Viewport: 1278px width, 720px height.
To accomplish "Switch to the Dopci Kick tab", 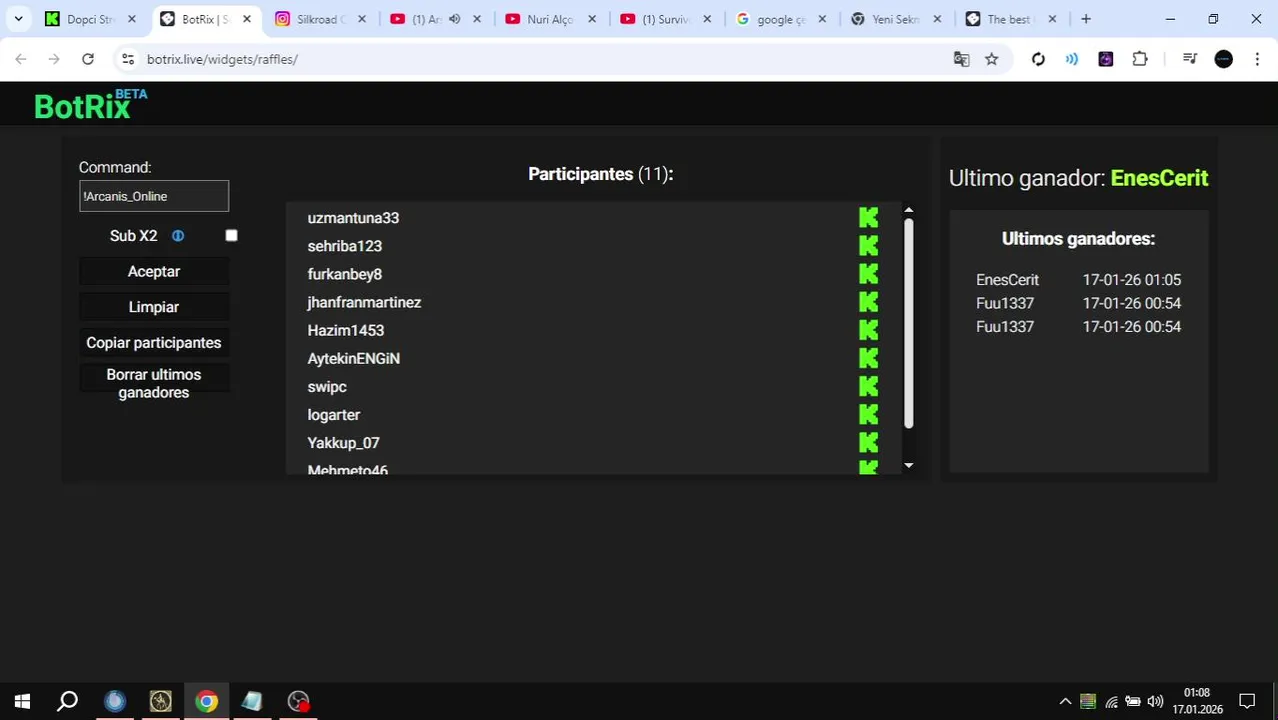I will 90,19.
